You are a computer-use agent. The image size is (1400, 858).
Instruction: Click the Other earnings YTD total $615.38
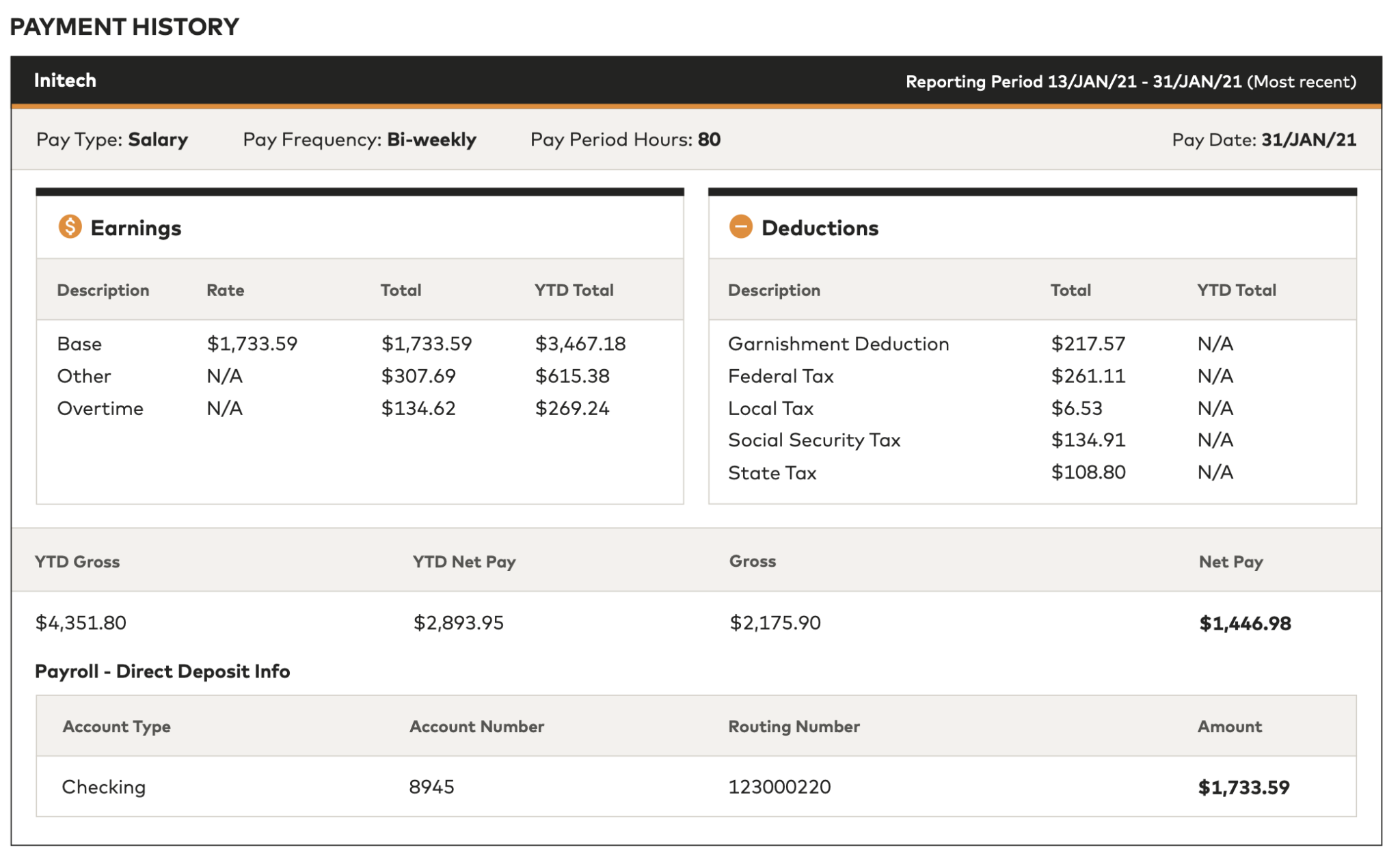click(x=572, y=376)
